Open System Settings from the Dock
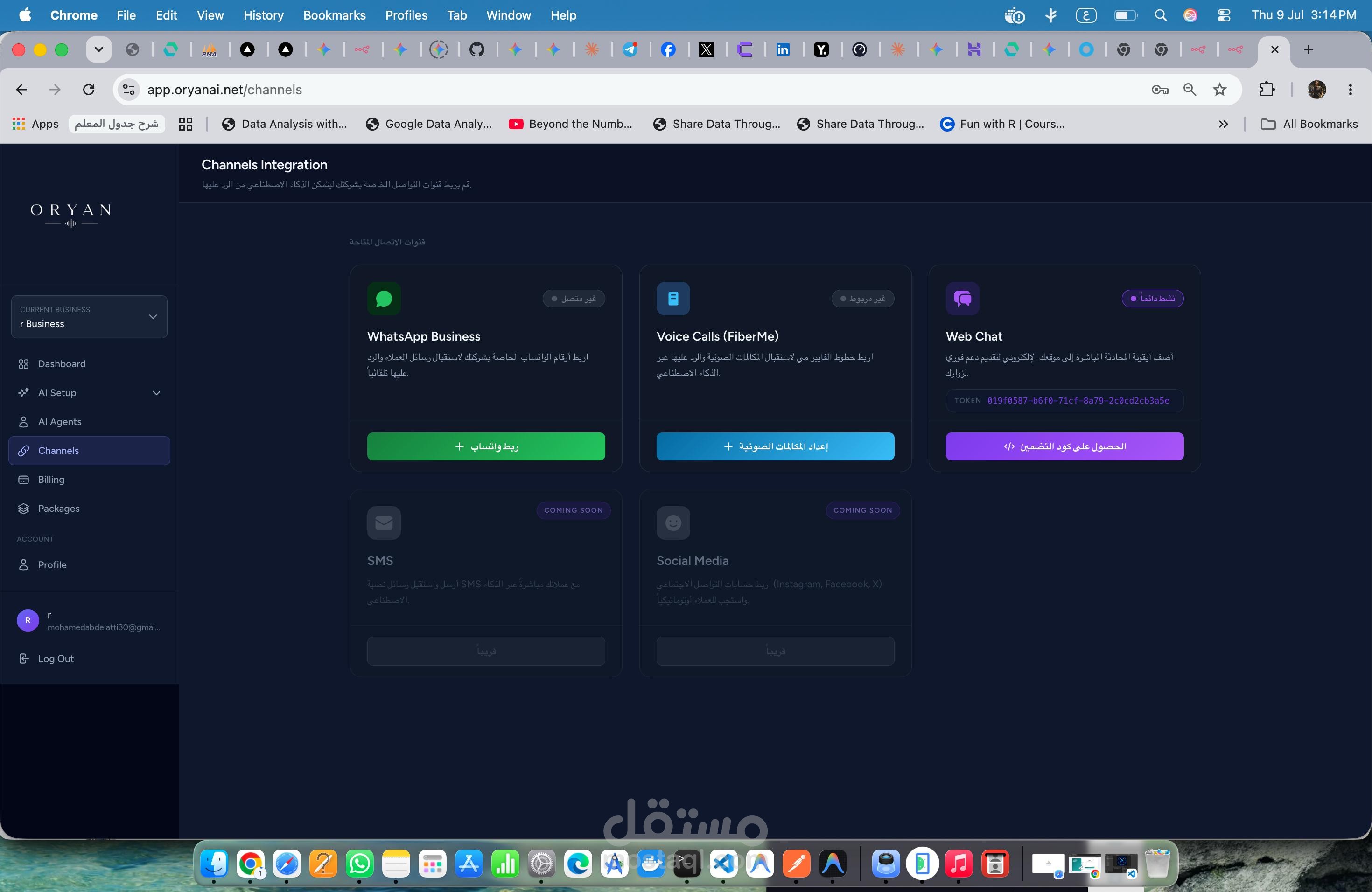 point(541,864)
